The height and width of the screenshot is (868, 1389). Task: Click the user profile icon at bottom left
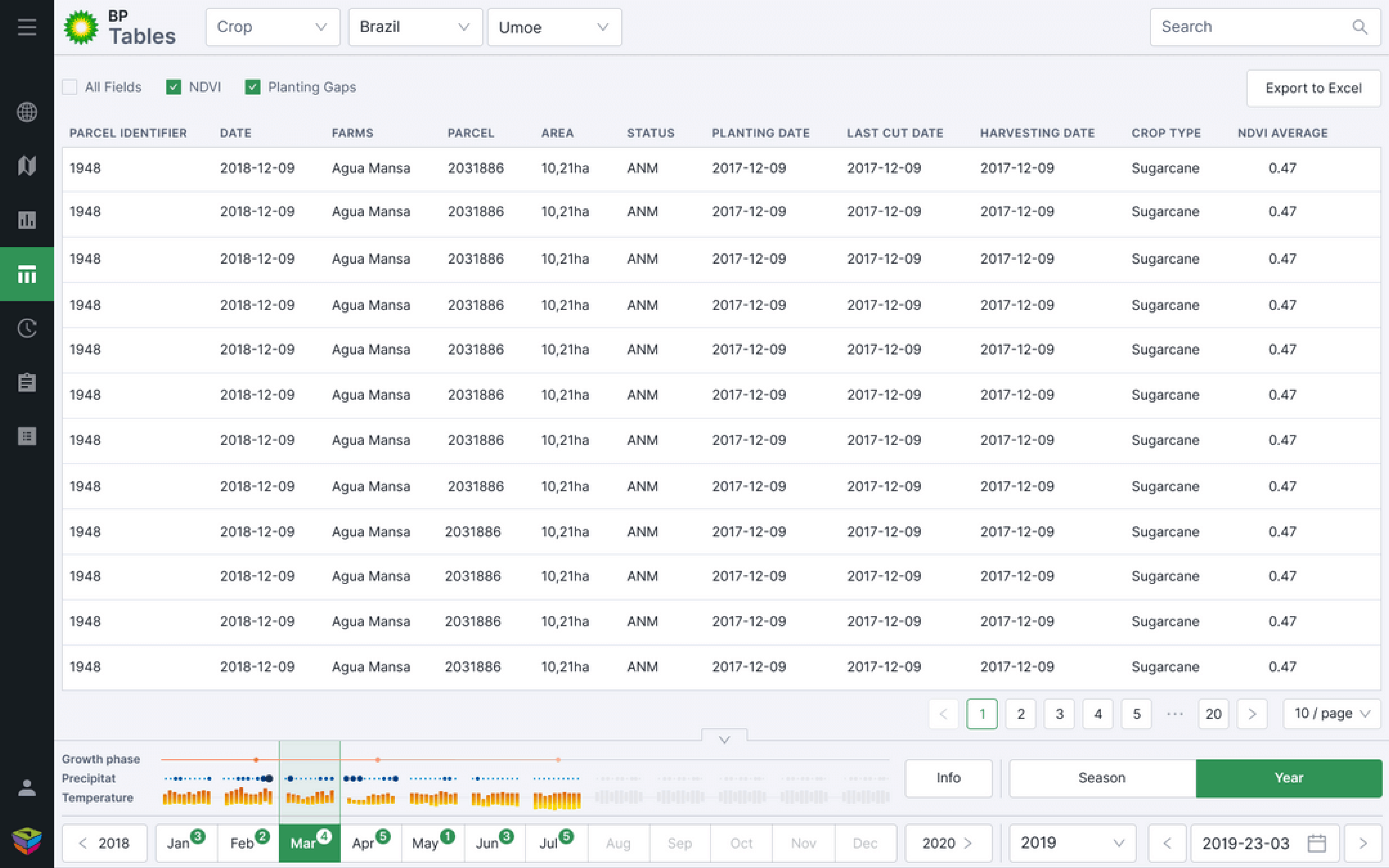coord(26,788)
